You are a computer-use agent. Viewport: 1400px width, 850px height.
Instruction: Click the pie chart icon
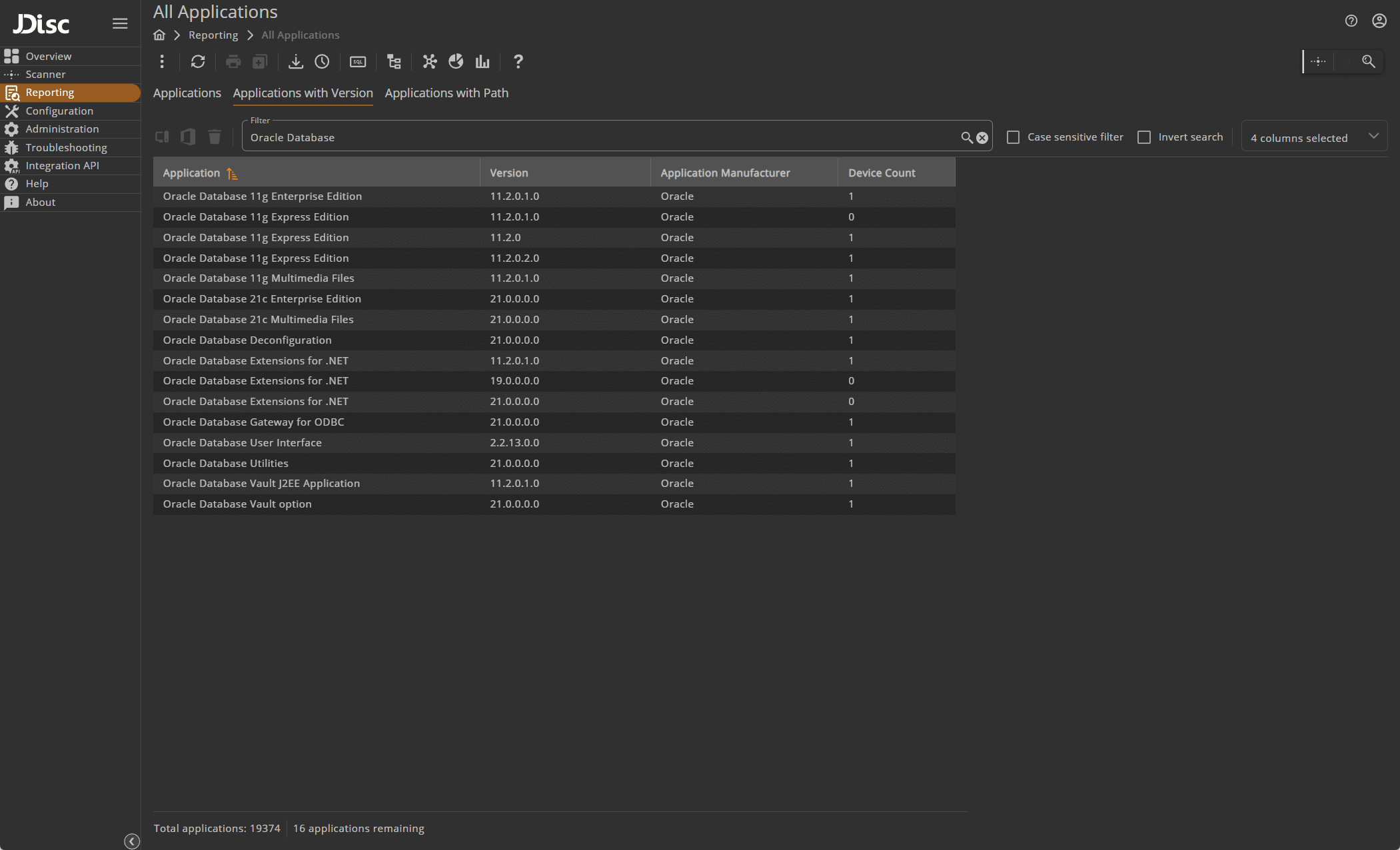pyautogui.click(x=456, y=62)
